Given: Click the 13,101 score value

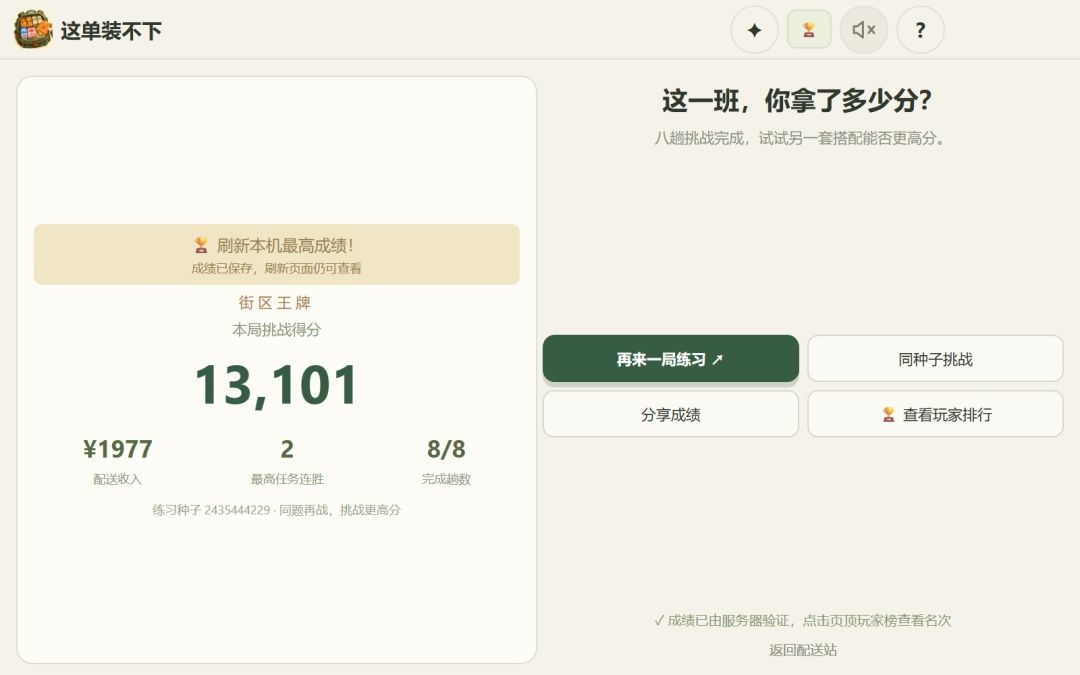Looking at the screenshot, I should [x=276, y=384].
